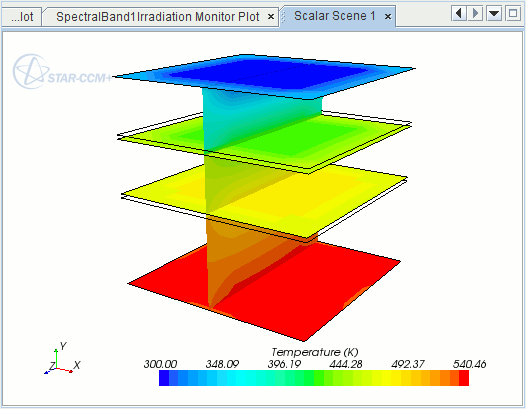The width and height of the screenshot is (526, 409).
Task: Maximize the scene window panel
Action: [x=513, y=14]
